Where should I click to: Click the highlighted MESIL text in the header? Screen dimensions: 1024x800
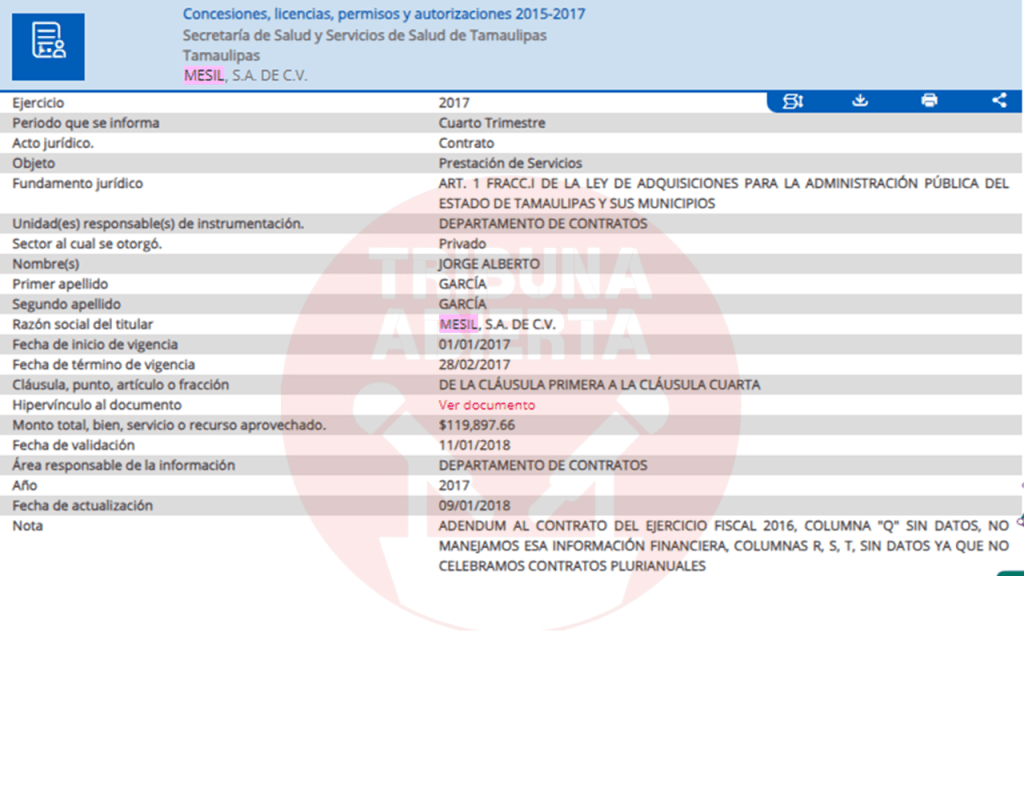(x=204, y=75)
